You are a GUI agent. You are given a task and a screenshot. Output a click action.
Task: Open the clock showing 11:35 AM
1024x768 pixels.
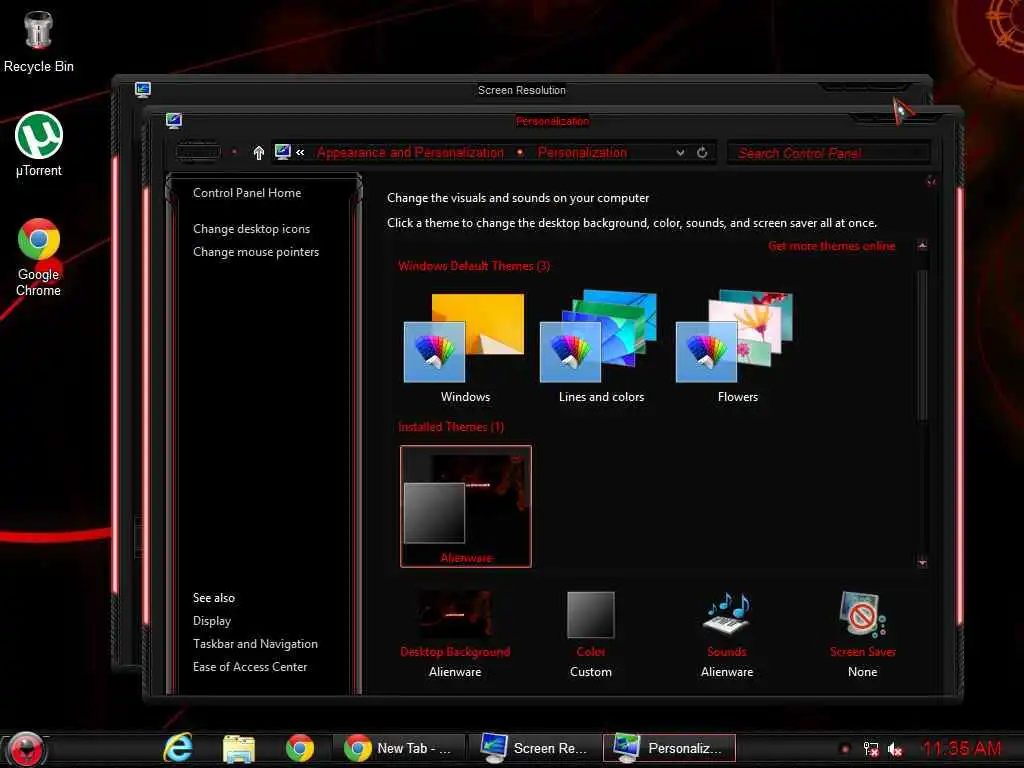point(961,748)
